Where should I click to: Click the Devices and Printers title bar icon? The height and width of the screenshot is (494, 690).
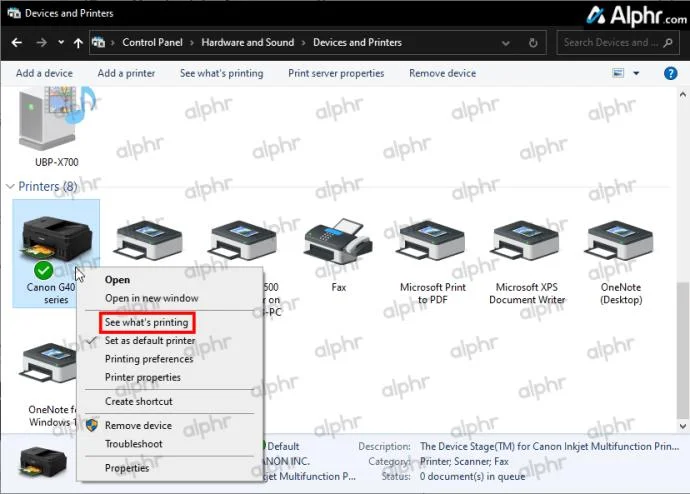click(14, 13)
